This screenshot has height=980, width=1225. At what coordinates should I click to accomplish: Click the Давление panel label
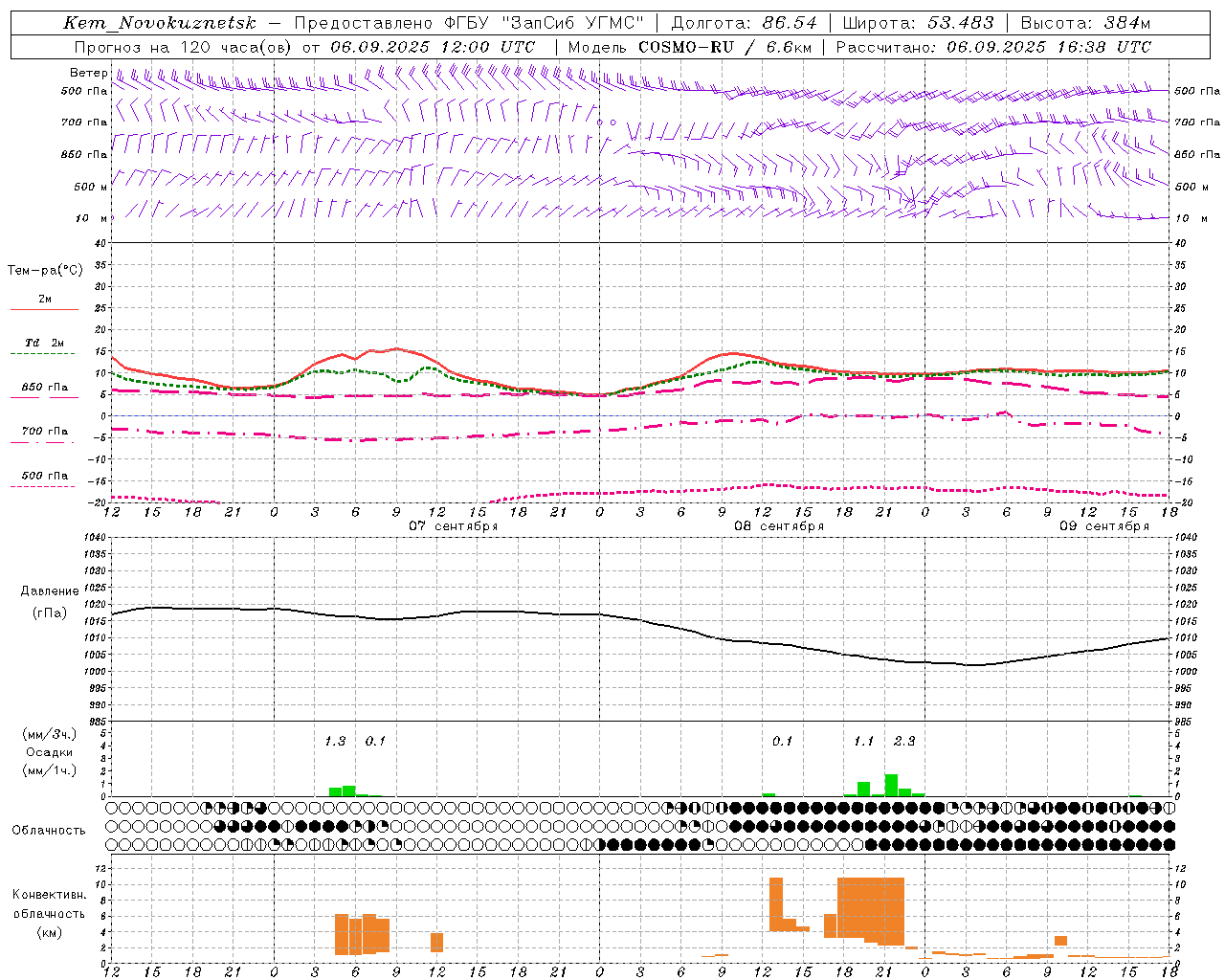(x=50, y=591)
